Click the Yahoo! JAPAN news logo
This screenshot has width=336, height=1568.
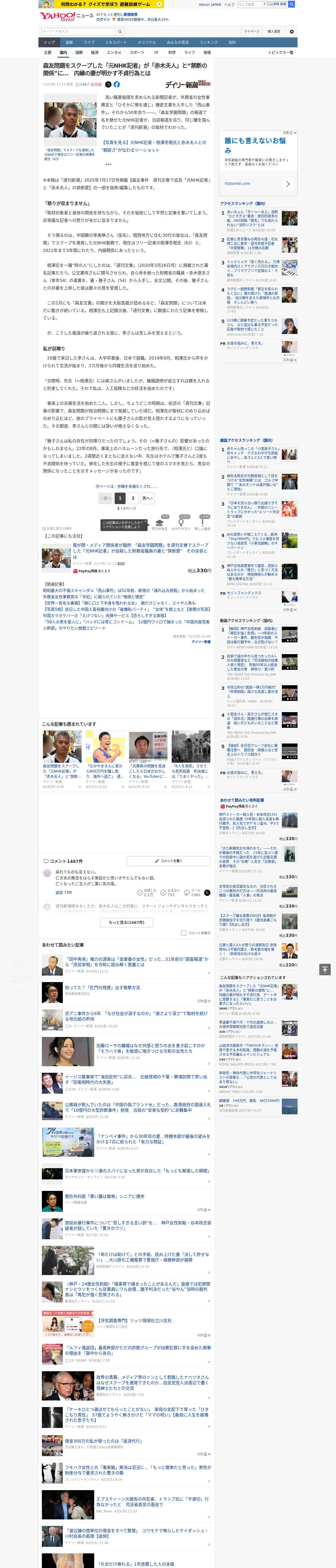point(66,16)
